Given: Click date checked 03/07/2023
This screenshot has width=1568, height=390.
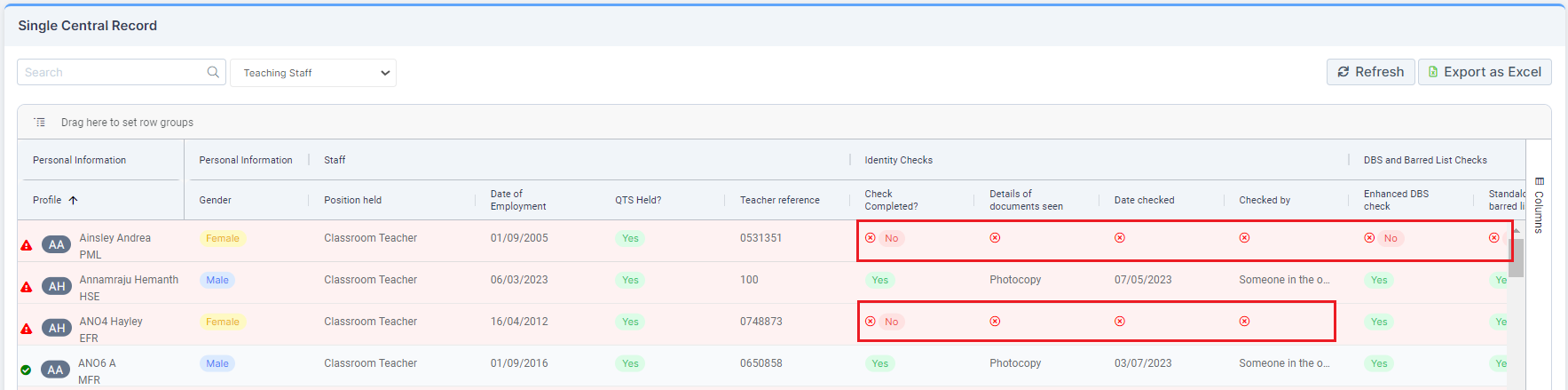Looking at the screenshot, I should click(1143, 363).
